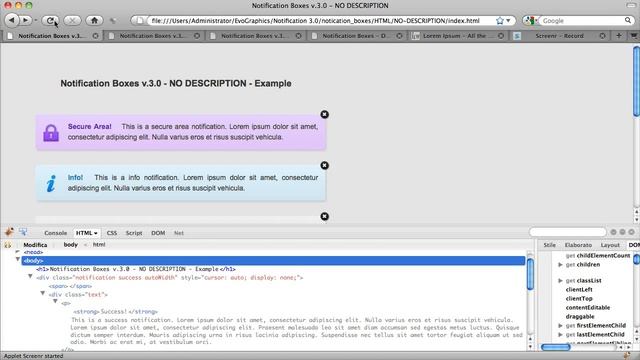Image resolution: width=640 pixels, height=360 pixels.
Task: Close the first Notification Boxes tab
Action: tap(96, 36)
